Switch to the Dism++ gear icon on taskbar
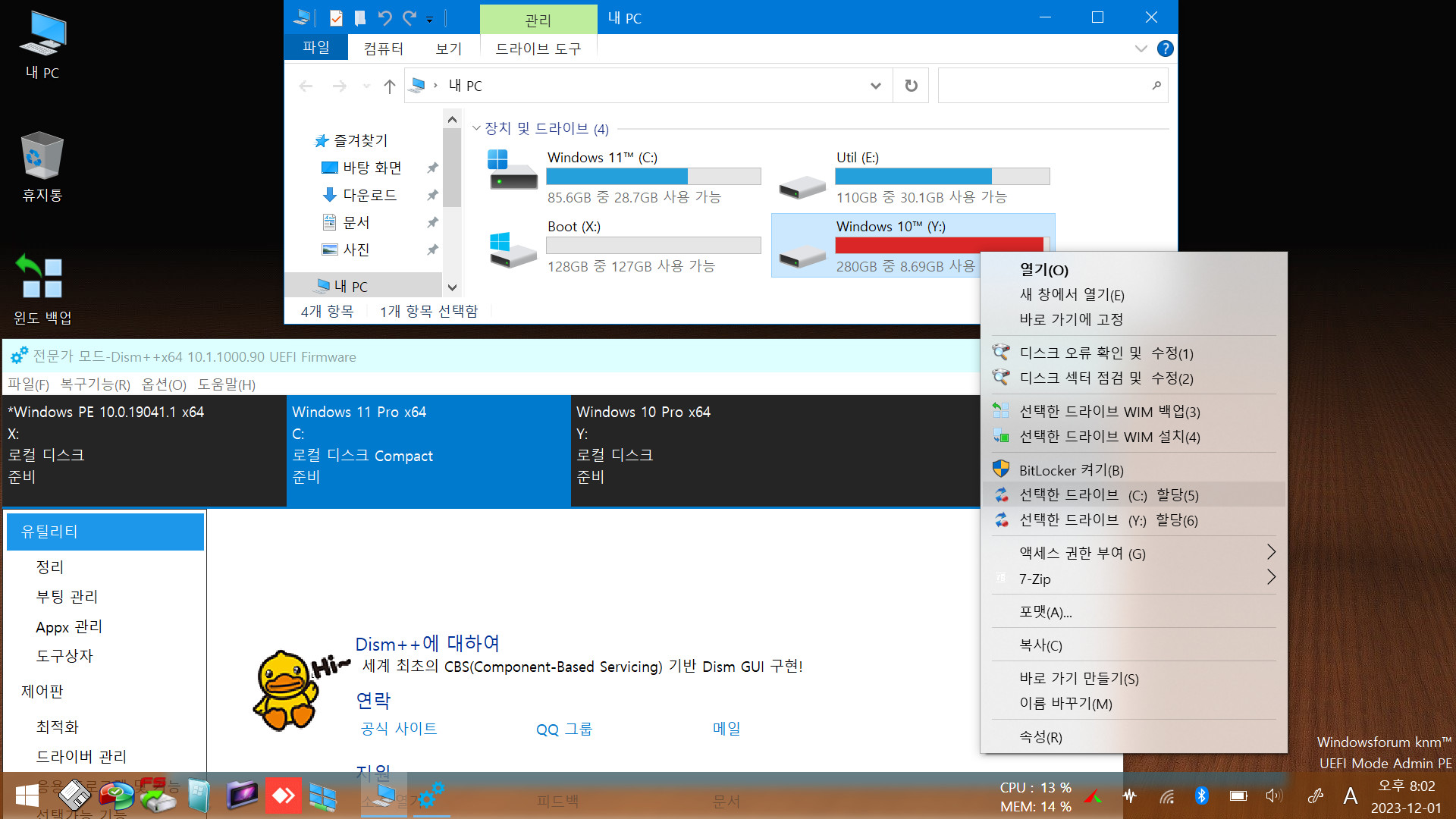Image resolution: width=1456 pixels, height=819 pixels. click(430, 795)
